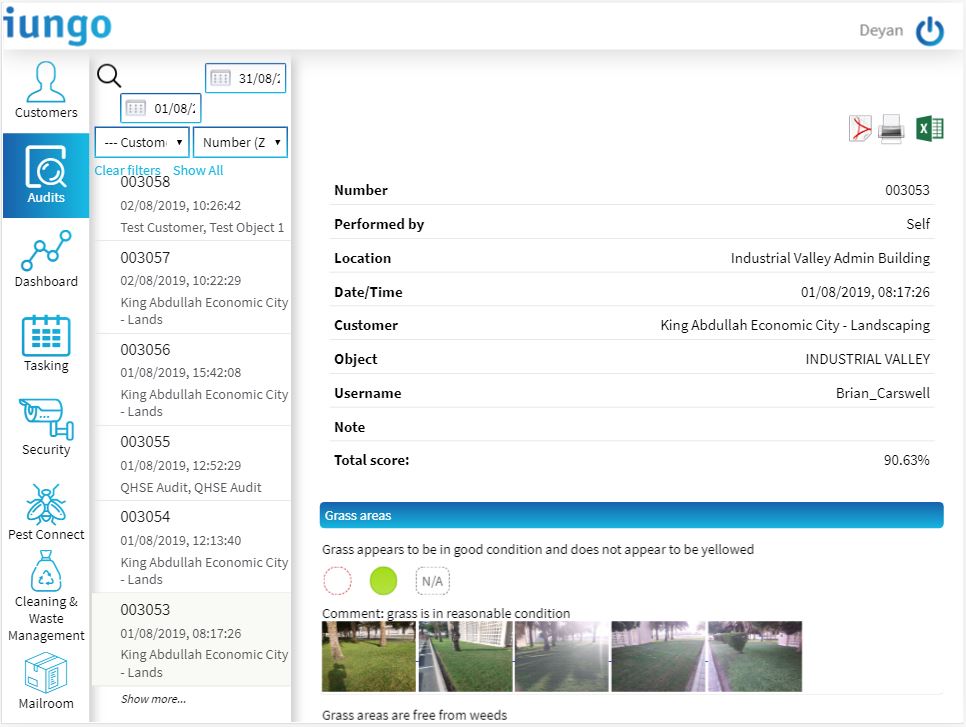This screenshot has width=966, height=727.
Task: Open the Pest Connect bug icon
Action: (46, 504)
